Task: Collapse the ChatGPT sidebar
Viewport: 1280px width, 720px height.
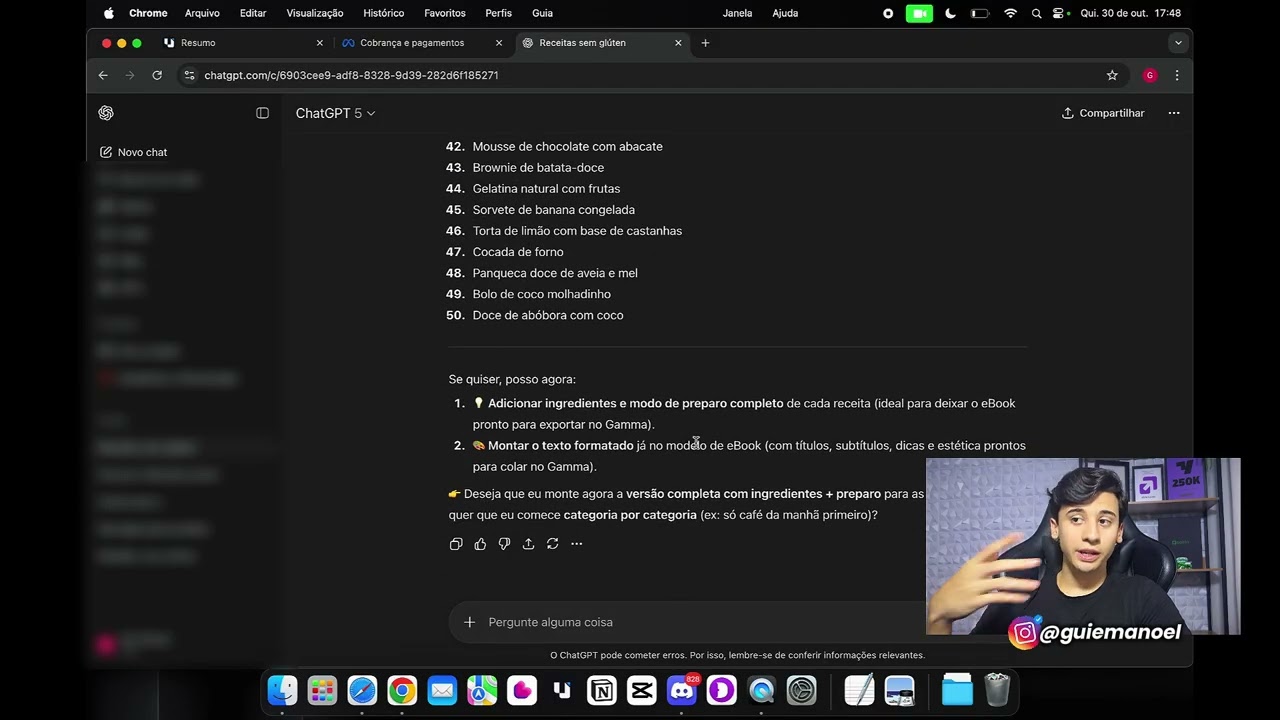Action: [x=262, y=113]
